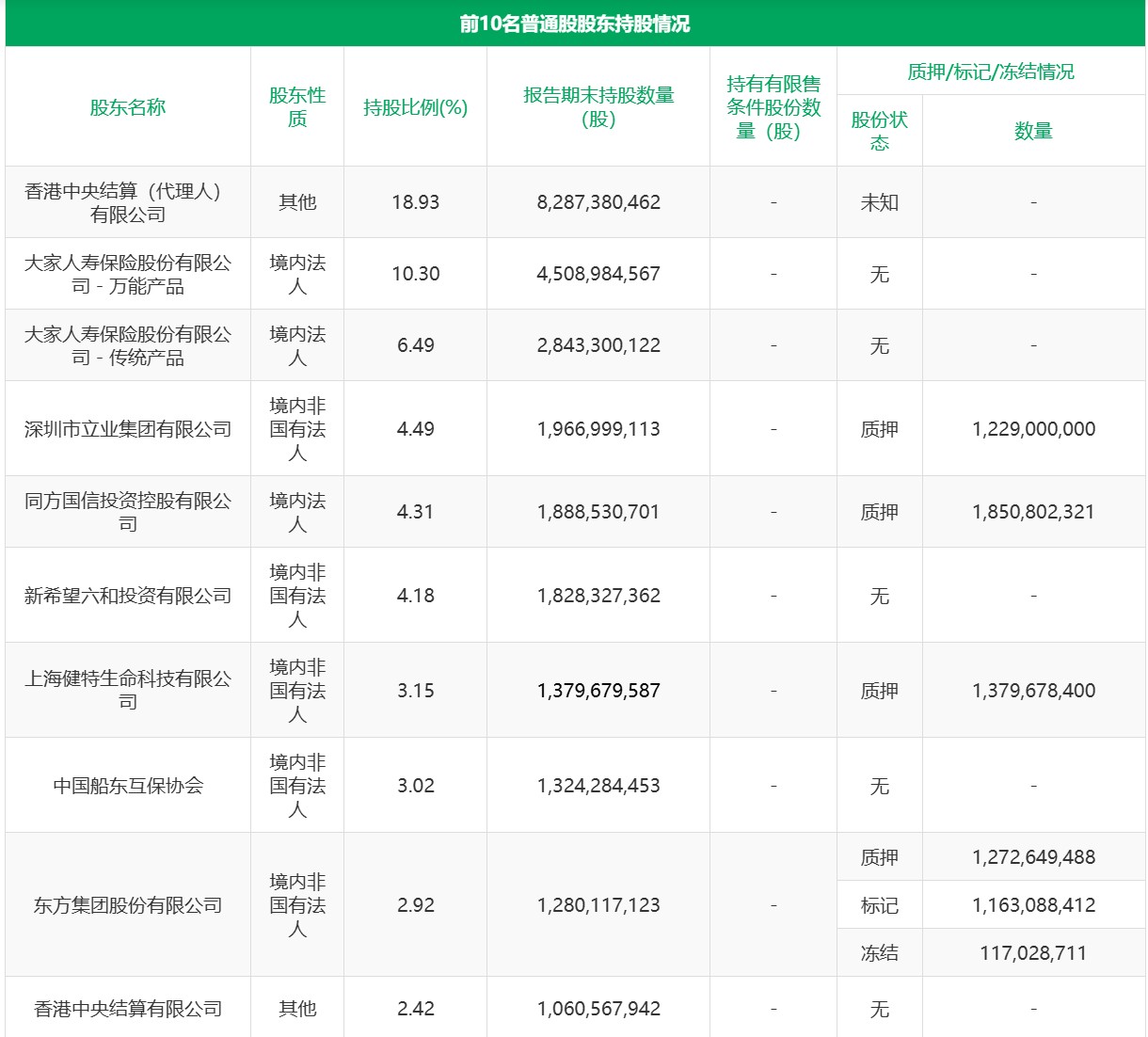Click the 3.02 shareholding percentage

pyautogui.click(x=416, y=786)
